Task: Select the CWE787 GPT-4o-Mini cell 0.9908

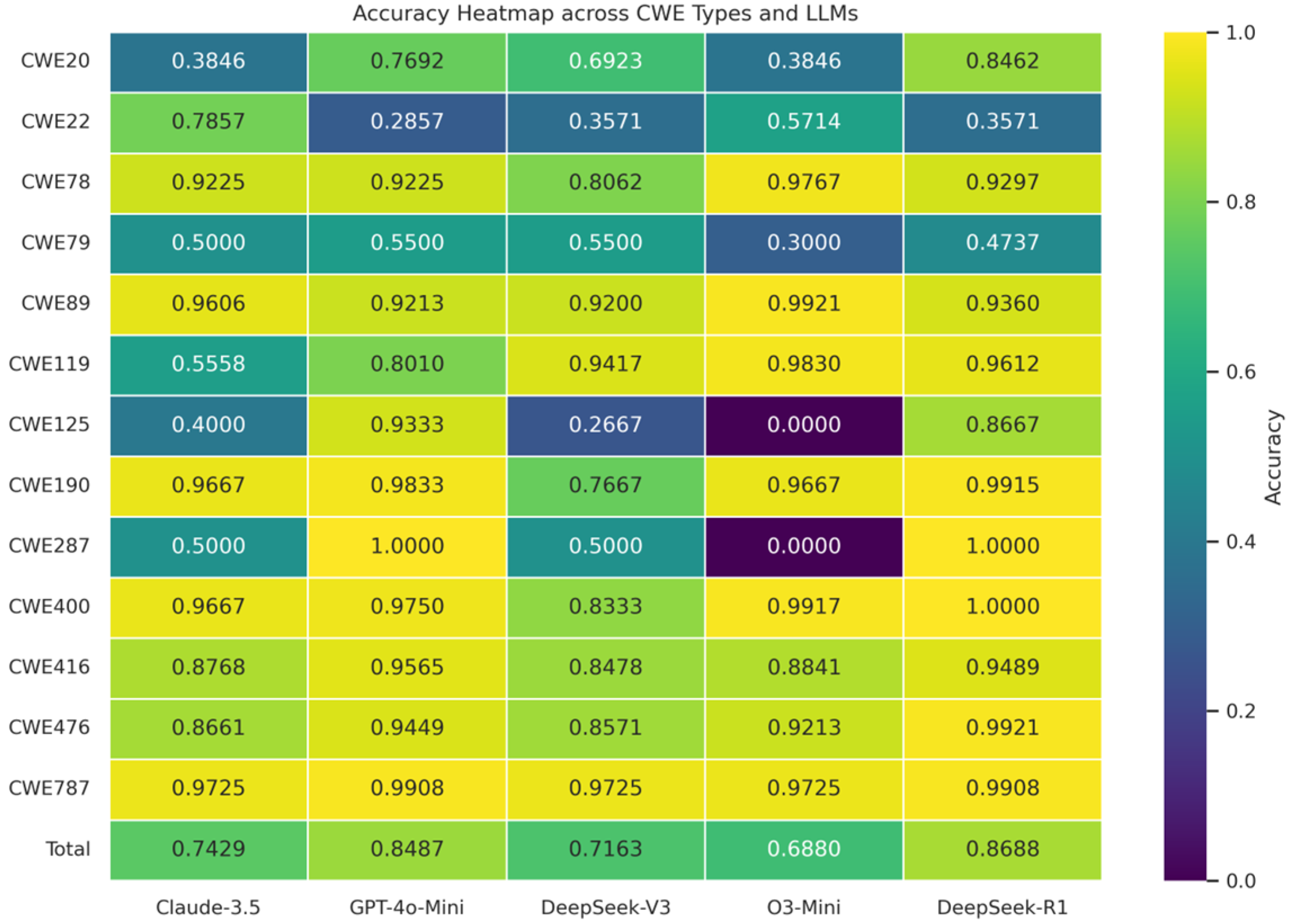Action: coord(407,789)
